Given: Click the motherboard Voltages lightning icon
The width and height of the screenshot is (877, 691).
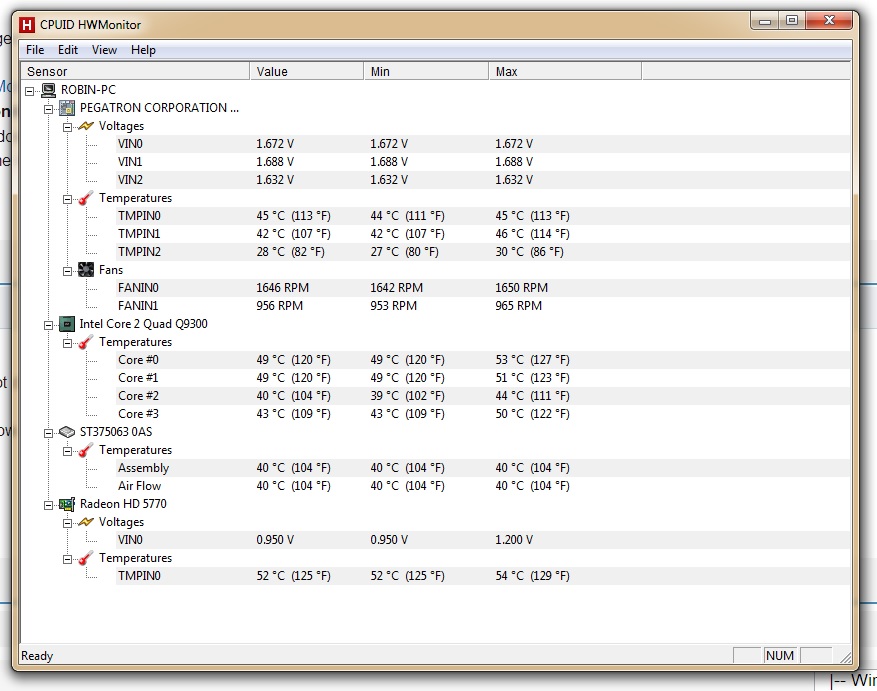Looking at the screenshot, I should (x=86, y=126).
